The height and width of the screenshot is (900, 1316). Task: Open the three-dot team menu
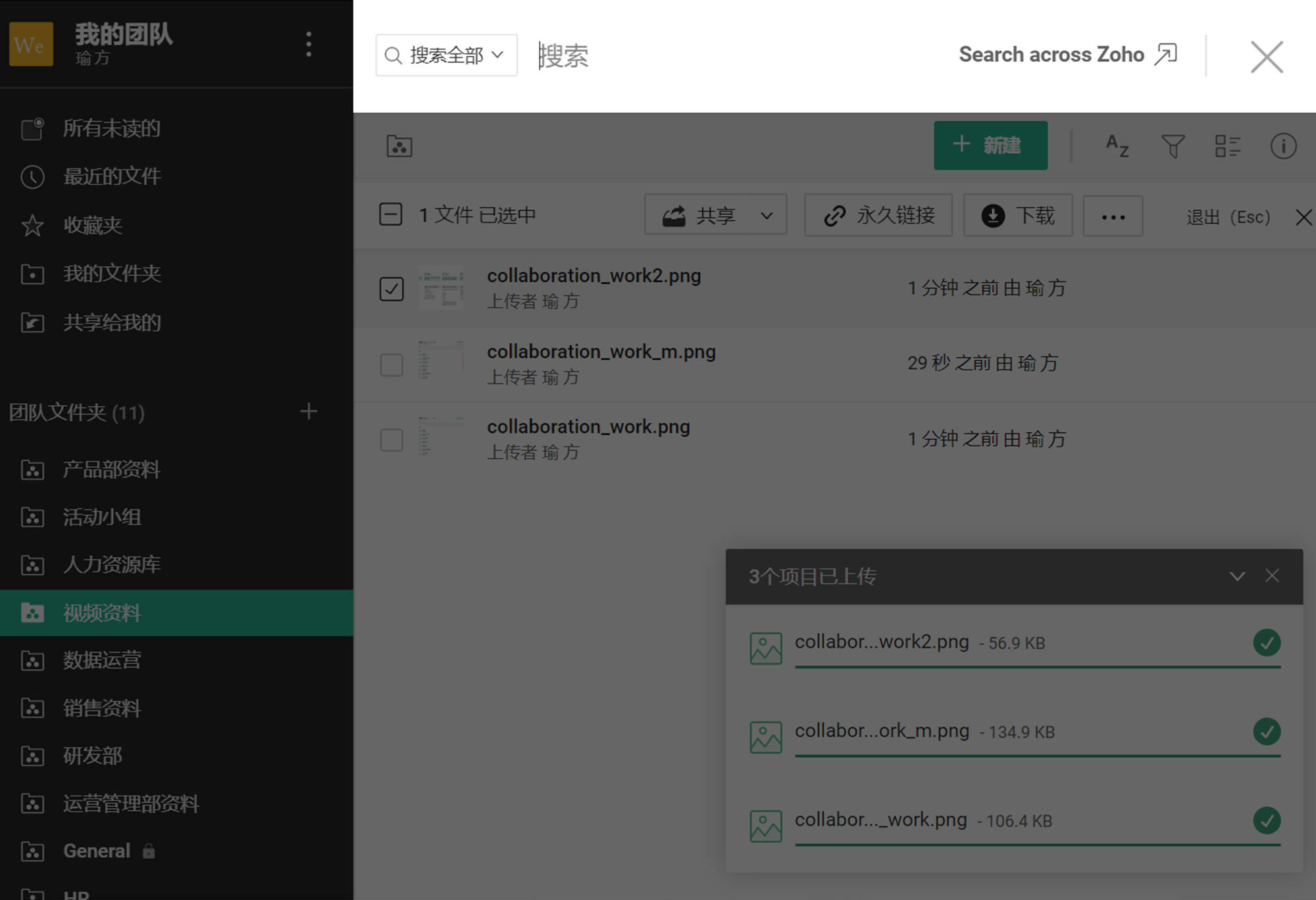pyautogui.click(x=308, y=44)
